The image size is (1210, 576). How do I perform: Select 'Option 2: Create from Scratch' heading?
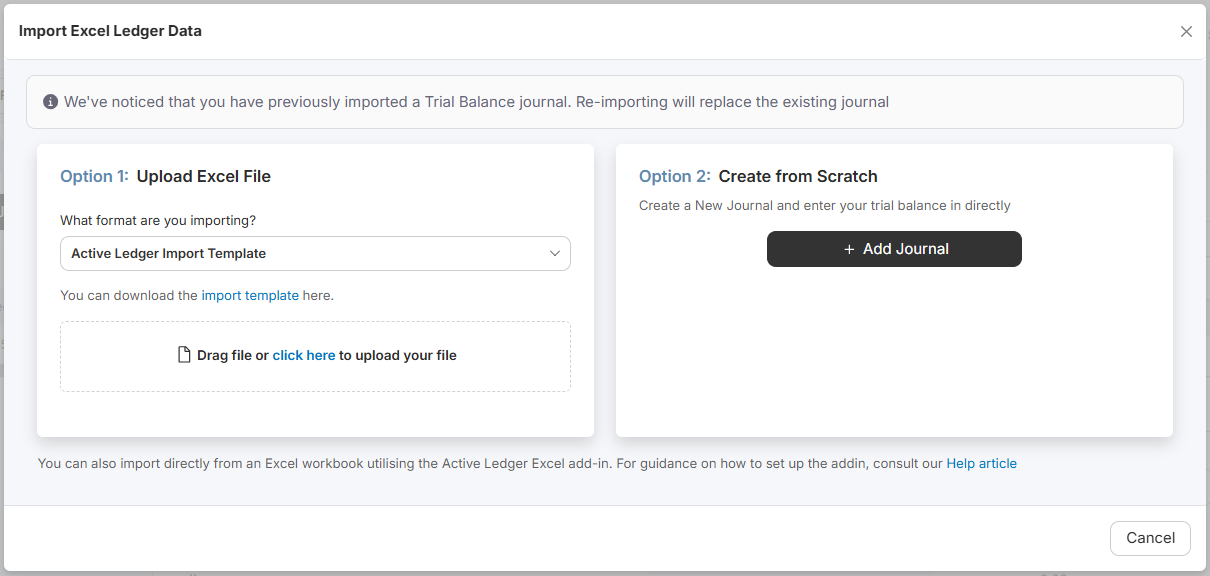point(758,177)
